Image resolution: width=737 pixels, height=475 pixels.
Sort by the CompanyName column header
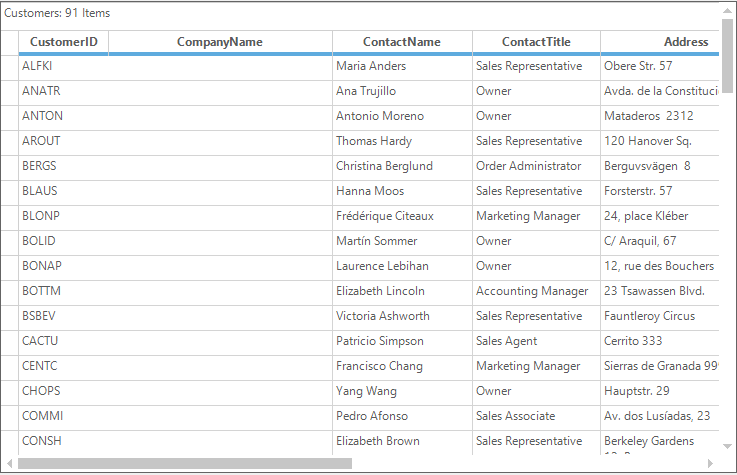[x=220, y=42]
